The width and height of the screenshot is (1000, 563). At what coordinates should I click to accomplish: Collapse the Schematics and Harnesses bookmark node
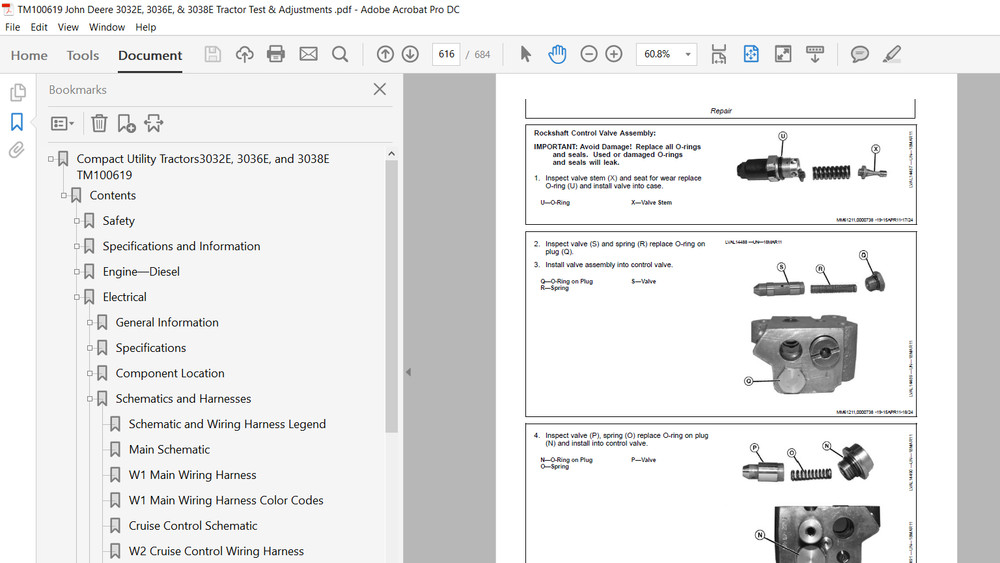(x=90, y=398)
